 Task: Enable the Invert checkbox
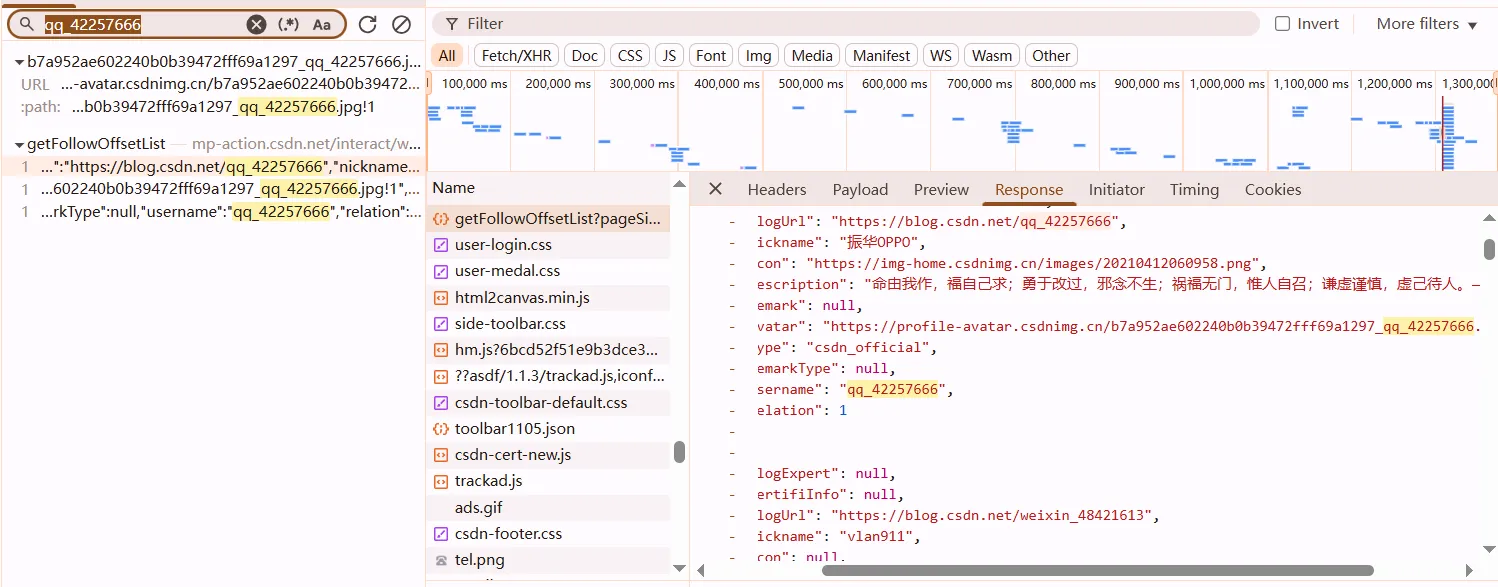pyautogui.click(x=1282, y=23)
